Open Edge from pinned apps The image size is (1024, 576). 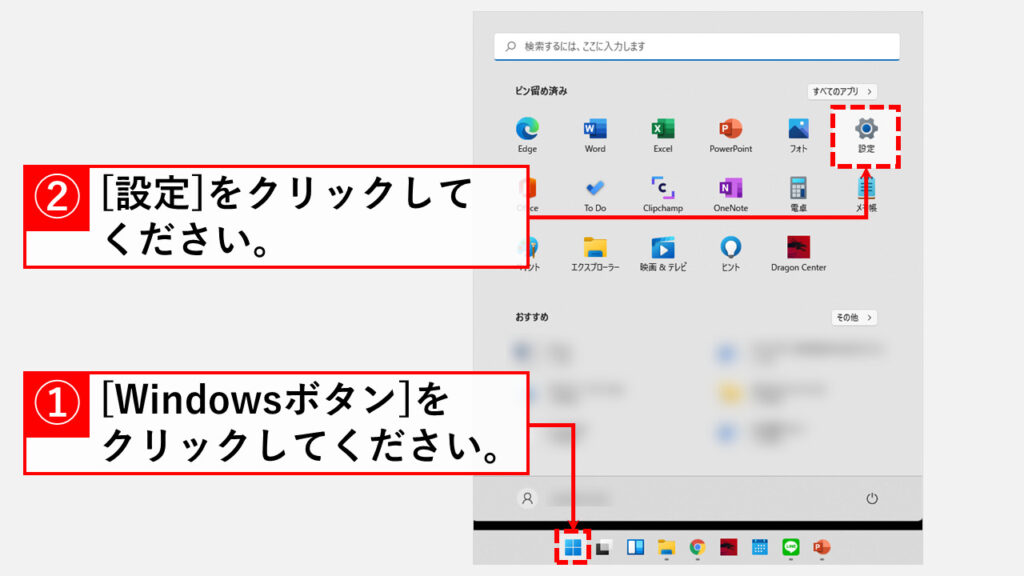(527, 135)
